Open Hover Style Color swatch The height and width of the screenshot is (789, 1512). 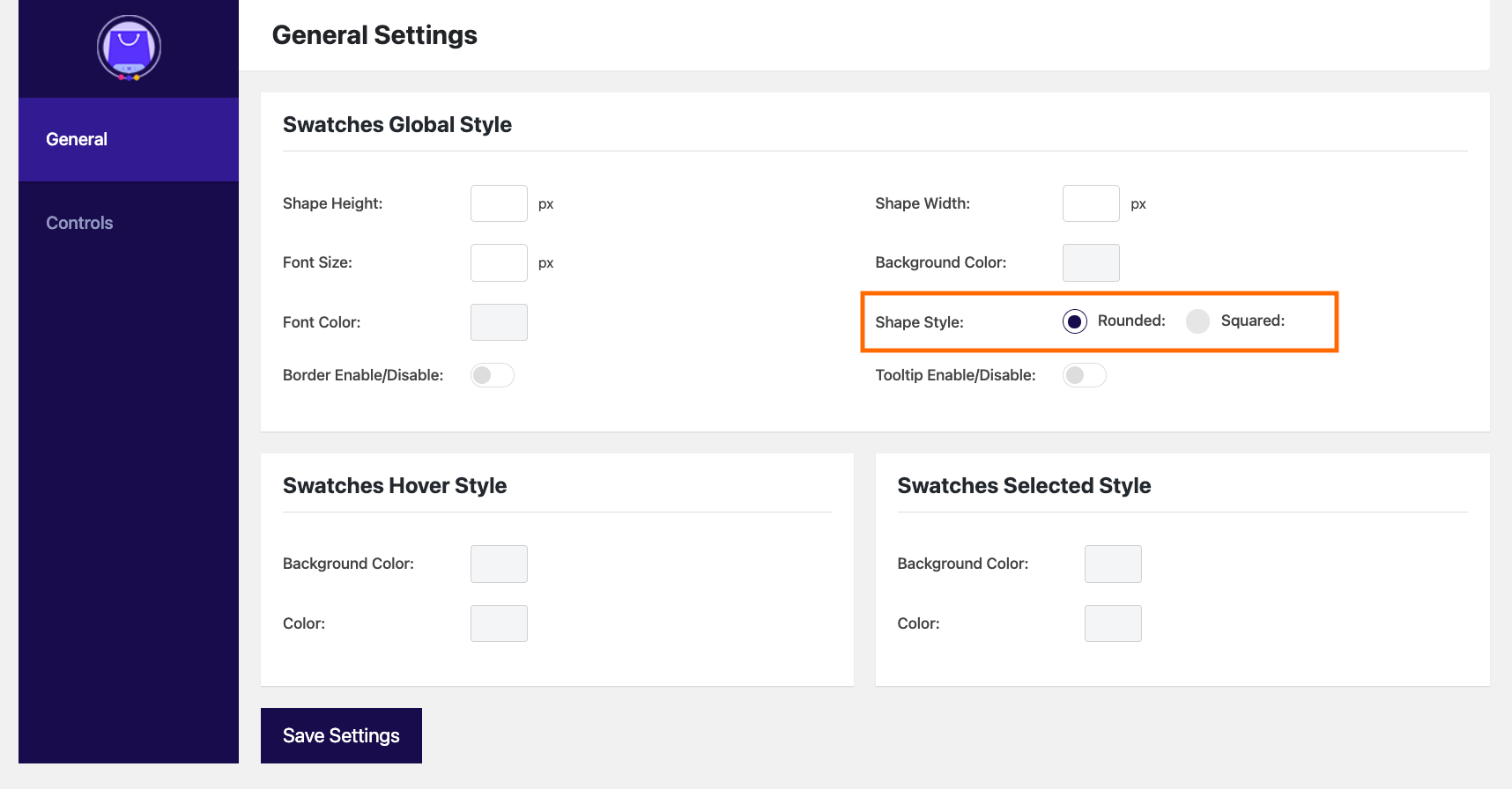point(499,623)
